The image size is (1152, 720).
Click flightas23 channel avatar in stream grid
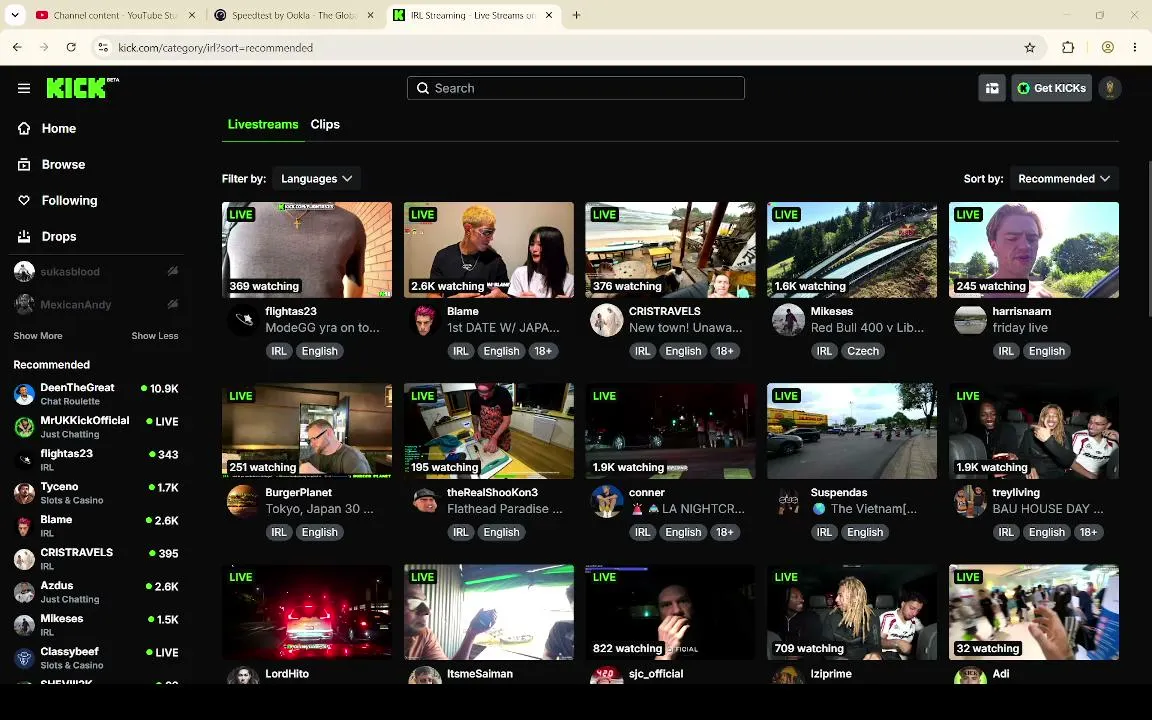(x=242, y=320)
